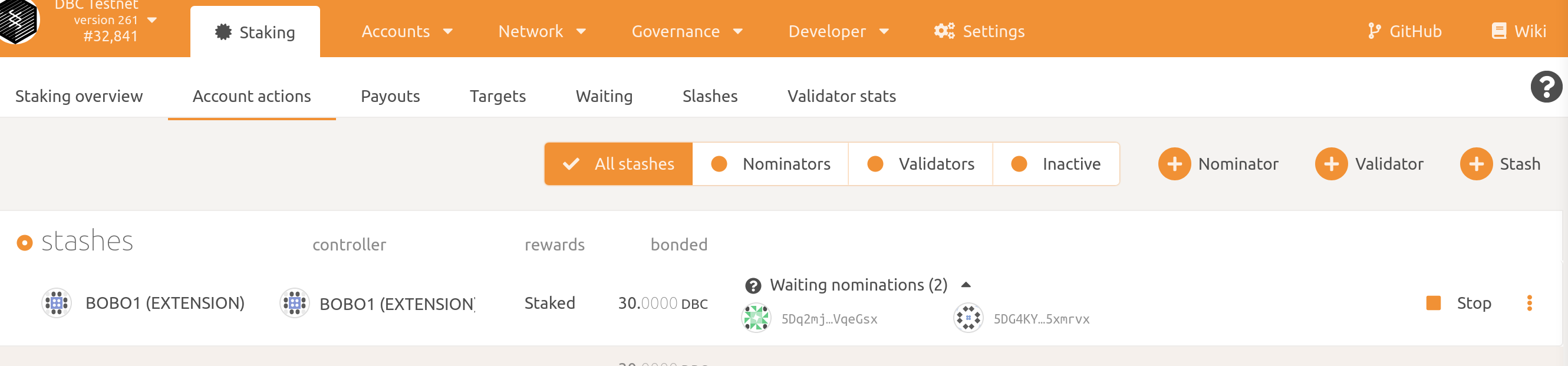Select the Nominators filter

pos(770,164)
